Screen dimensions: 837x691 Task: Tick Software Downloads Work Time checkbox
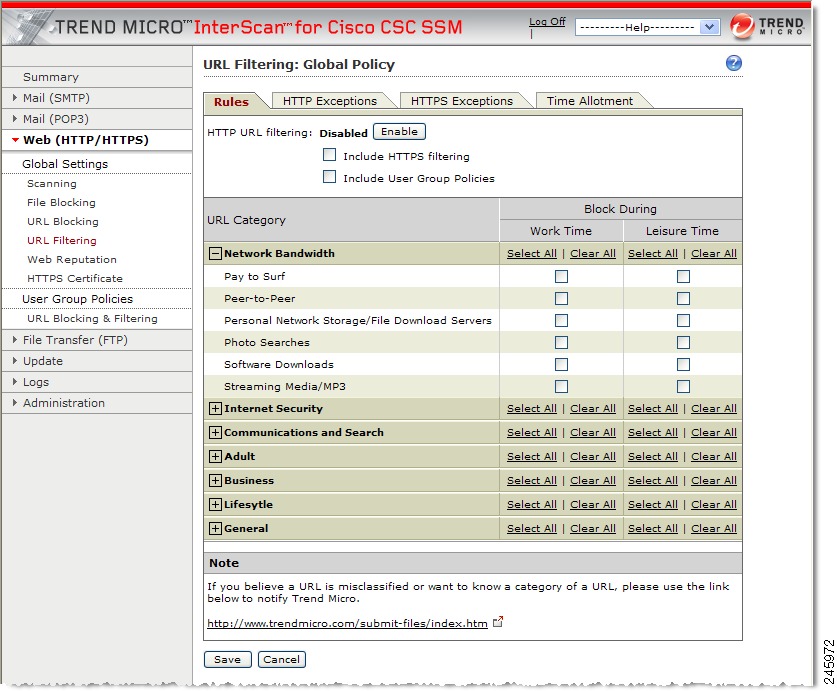click(x=561, y=364)
